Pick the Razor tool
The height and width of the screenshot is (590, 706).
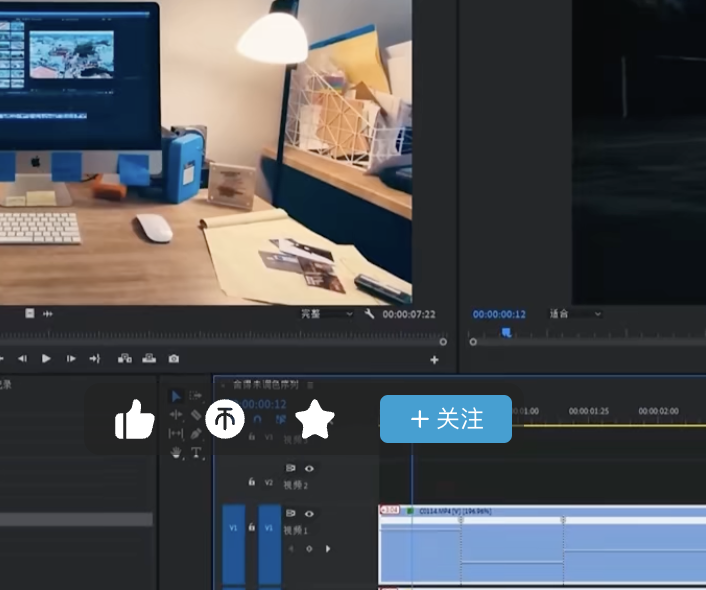coord(196,414)
